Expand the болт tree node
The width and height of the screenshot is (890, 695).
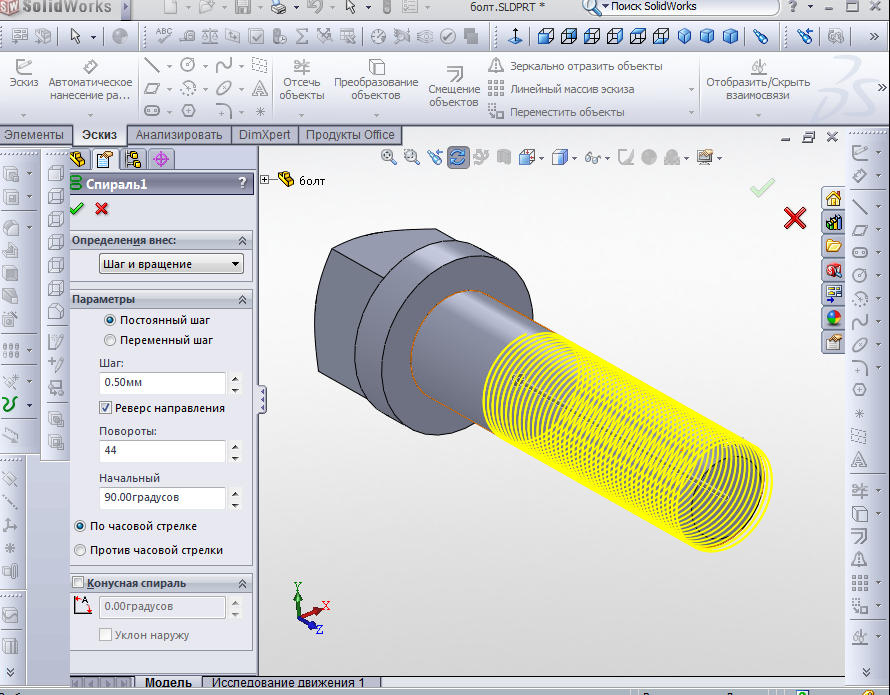[265, 180]
